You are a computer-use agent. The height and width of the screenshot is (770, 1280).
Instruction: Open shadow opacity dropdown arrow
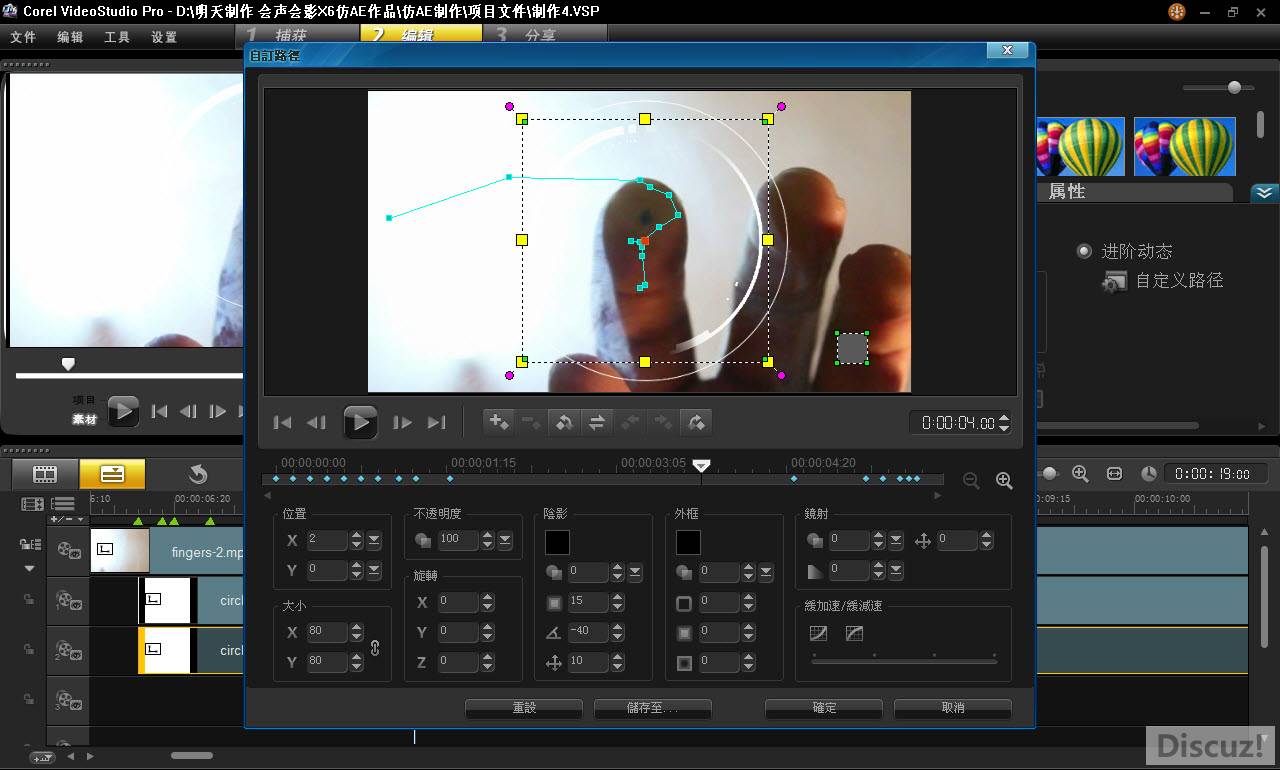(635, 572)
